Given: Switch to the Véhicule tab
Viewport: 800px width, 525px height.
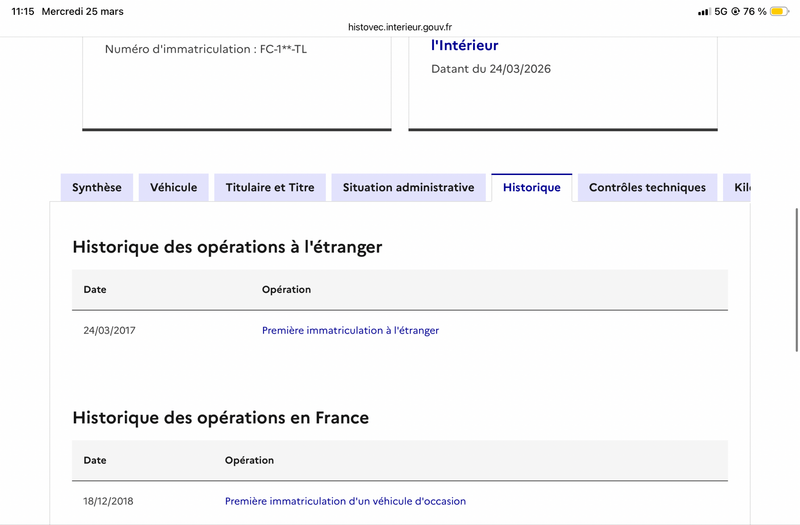Looking at the screenshot, I should [x=174, y=187].
